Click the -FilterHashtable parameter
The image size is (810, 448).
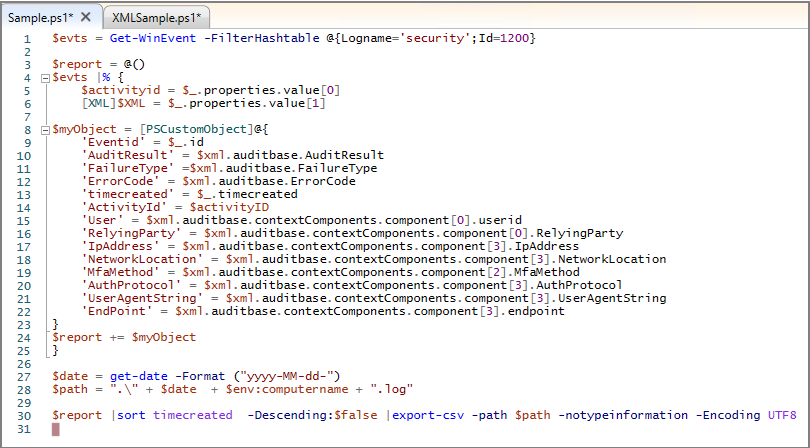tap(262, 38)
